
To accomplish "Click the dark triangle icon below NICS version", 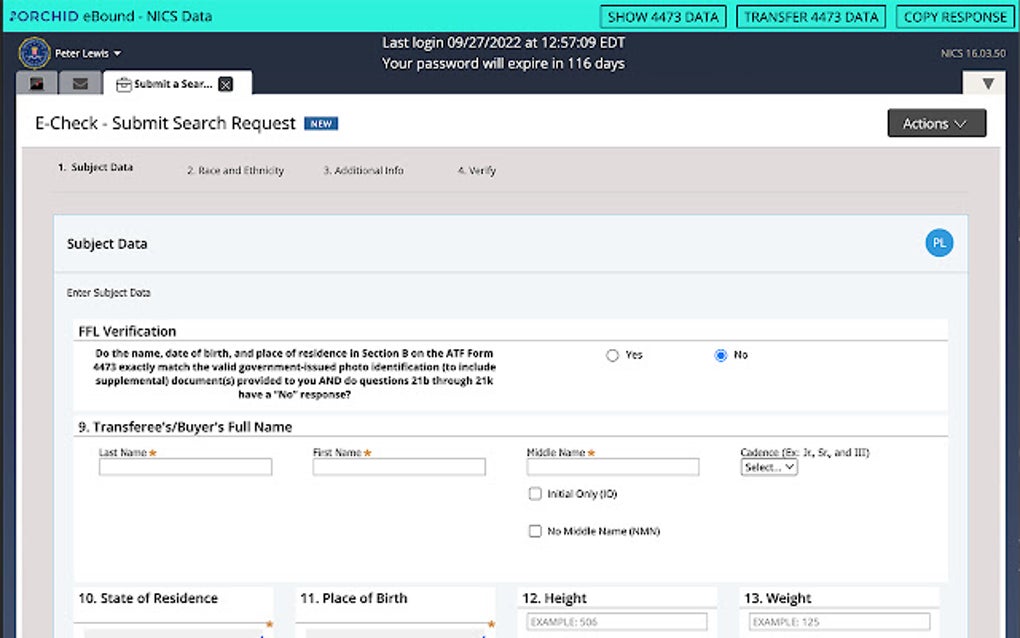I will (986, 84).
